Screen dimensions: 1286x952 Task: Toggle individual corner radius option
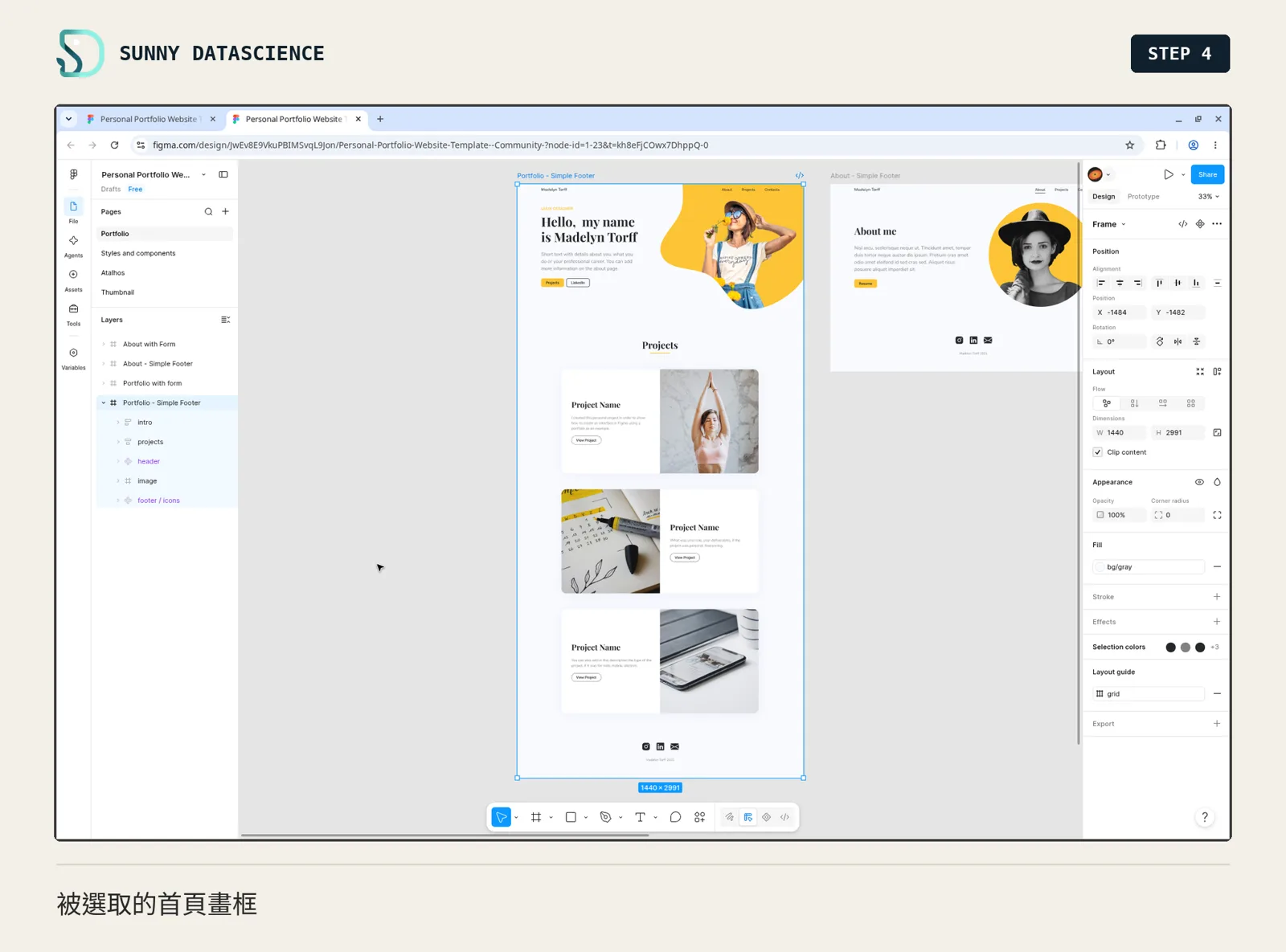coord(1217,515)
